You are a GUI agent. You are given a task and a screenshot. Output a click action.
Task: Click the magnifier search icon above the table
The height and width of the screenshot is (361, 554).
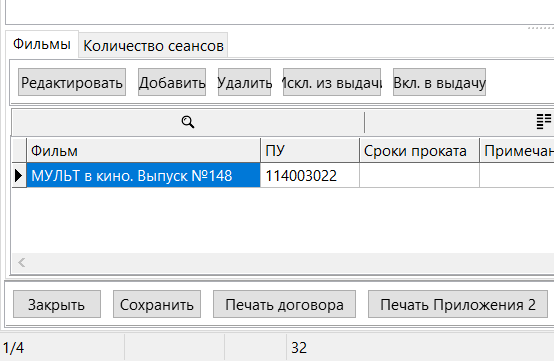(x=188, y=122)
